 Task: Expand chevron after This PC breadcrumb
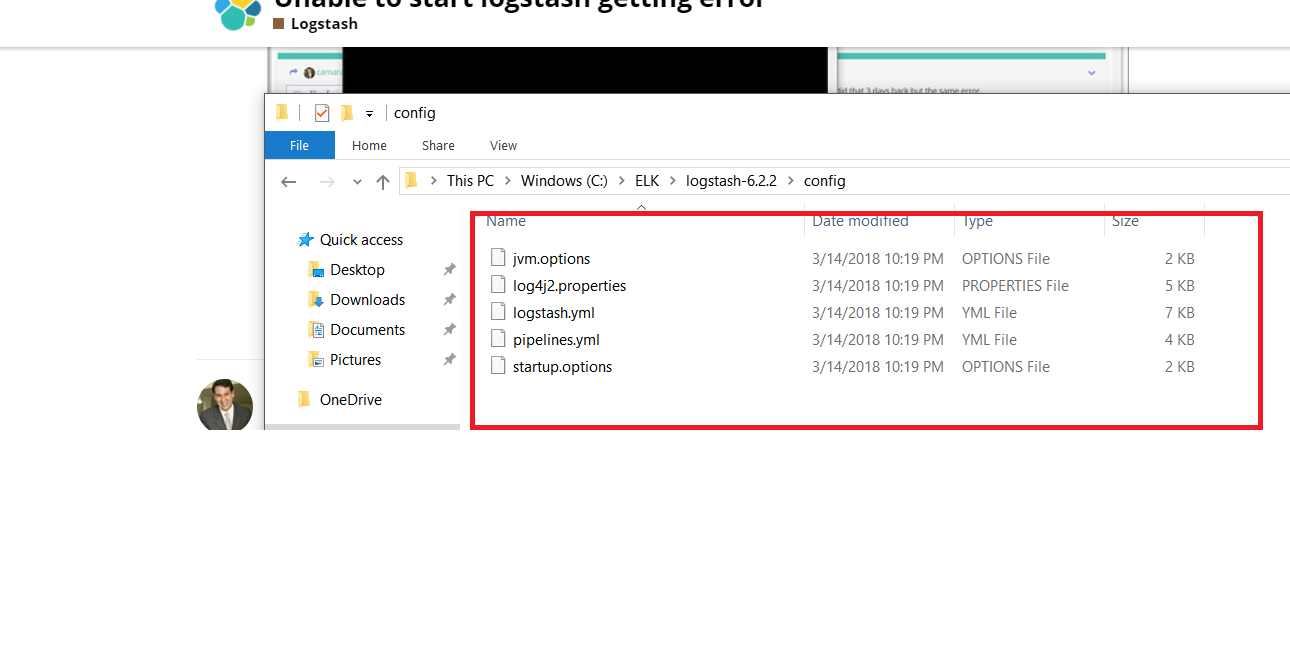pos(508,181)
